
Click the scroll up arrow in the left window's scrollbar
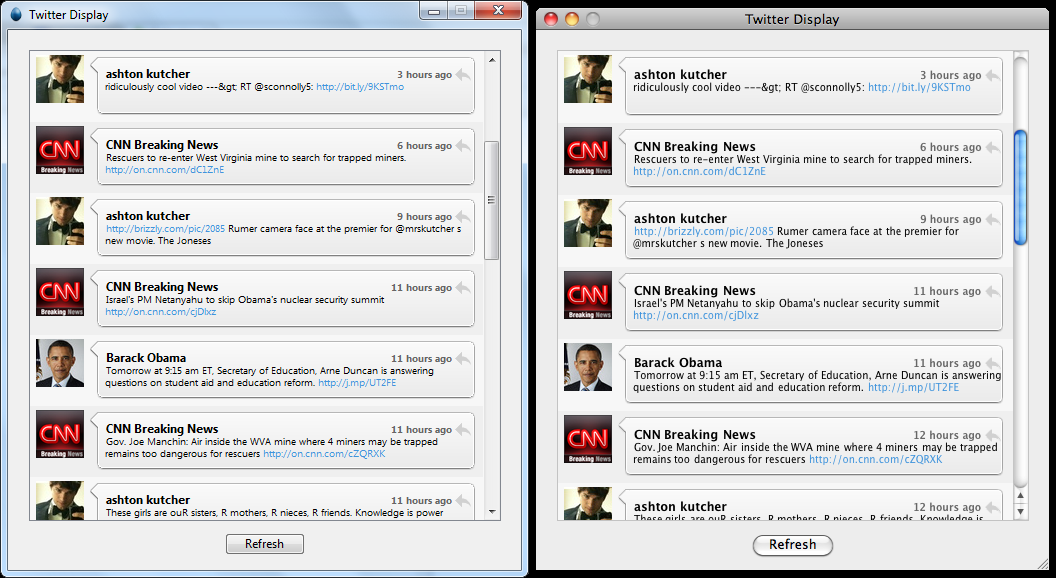pos(491,60)
